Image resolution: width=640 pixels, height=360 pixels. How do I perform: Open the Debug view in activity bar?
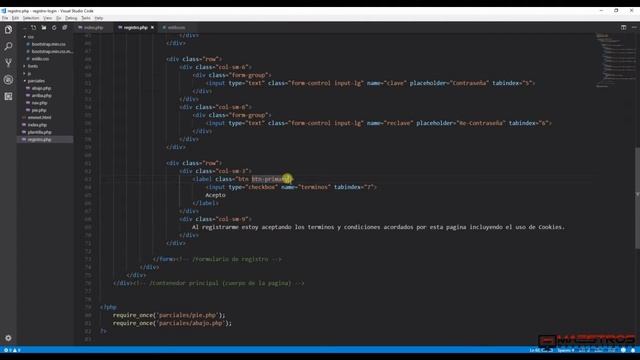[8, 80]
